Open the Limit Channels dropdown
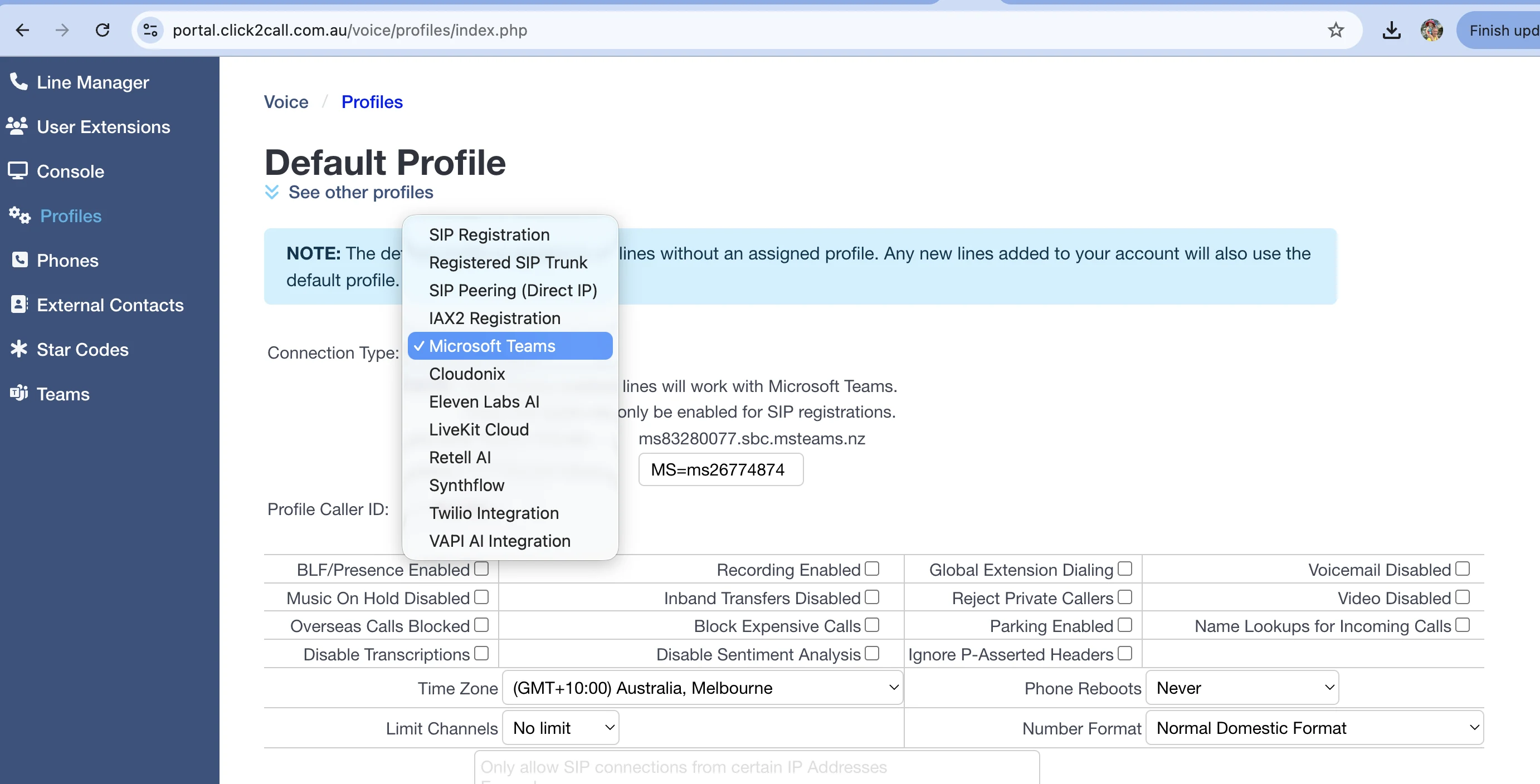This screenshot has height=784, width=1540. (560, 728)
